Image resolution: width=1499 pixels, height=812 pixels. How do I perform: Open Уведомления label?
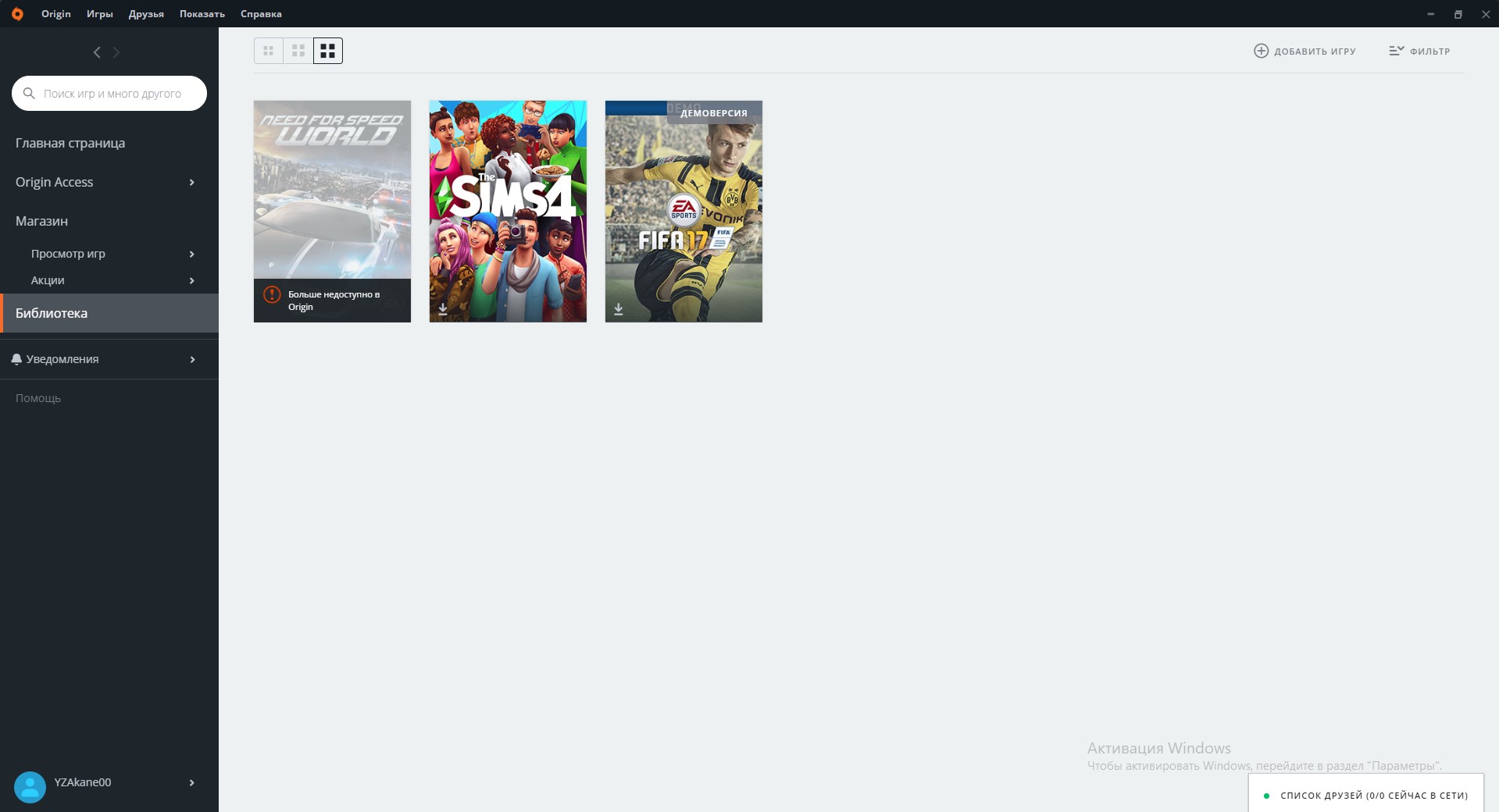(62, 359)
